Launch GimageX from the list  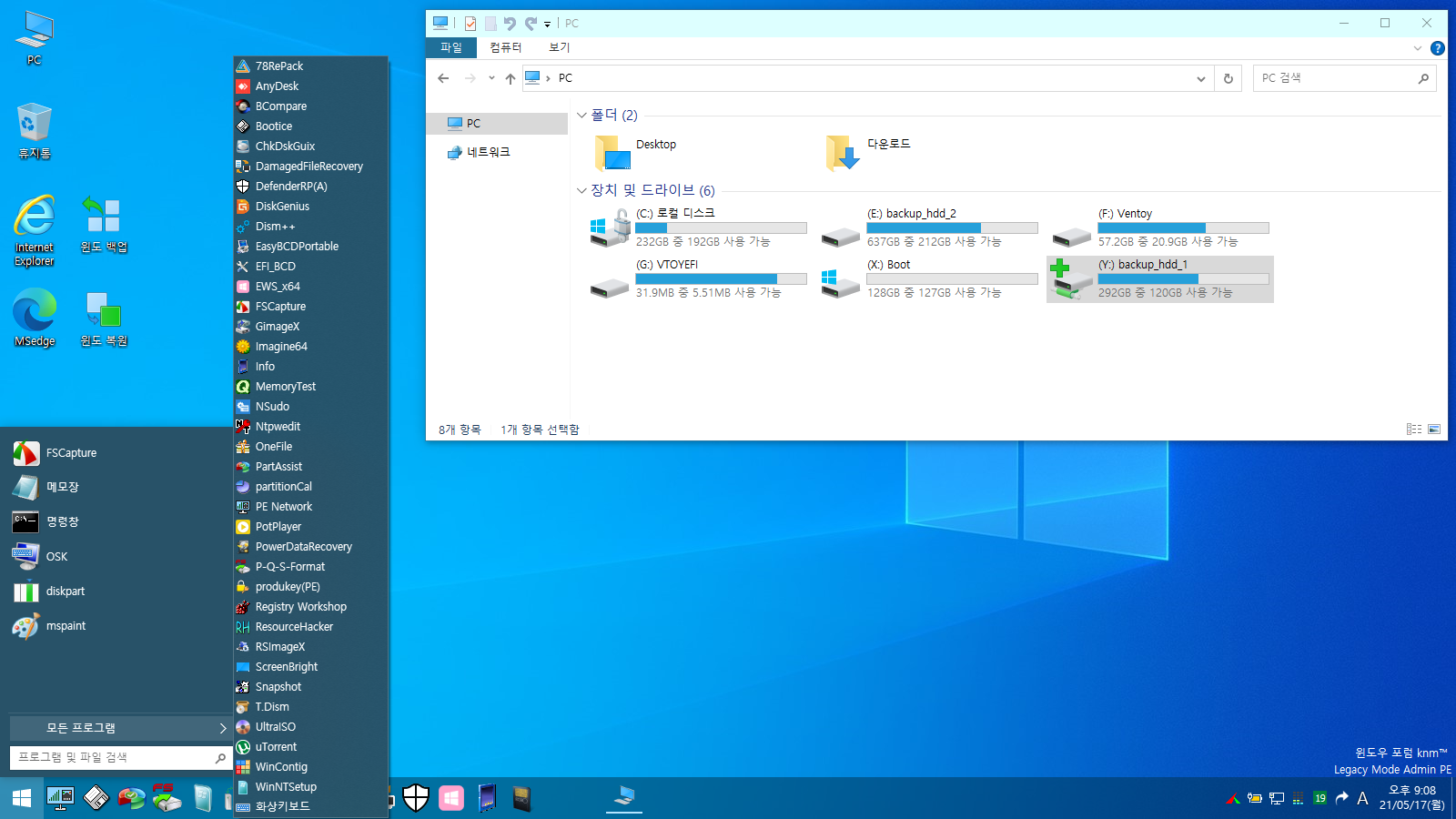click(310, 327)
